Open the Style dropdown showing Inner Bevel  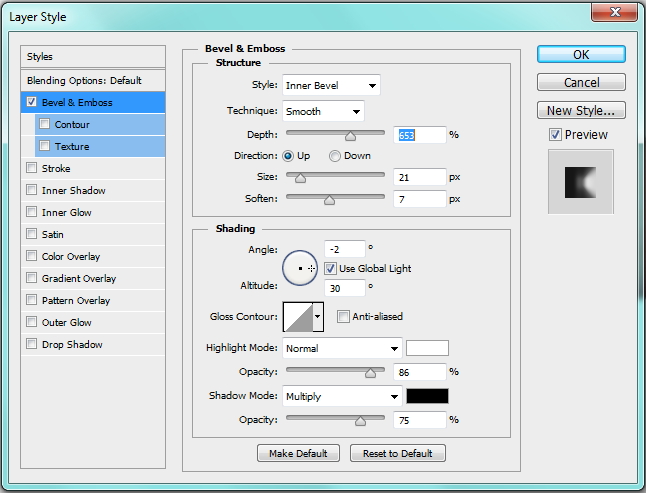pyautogui.click(x=330, y=86)
